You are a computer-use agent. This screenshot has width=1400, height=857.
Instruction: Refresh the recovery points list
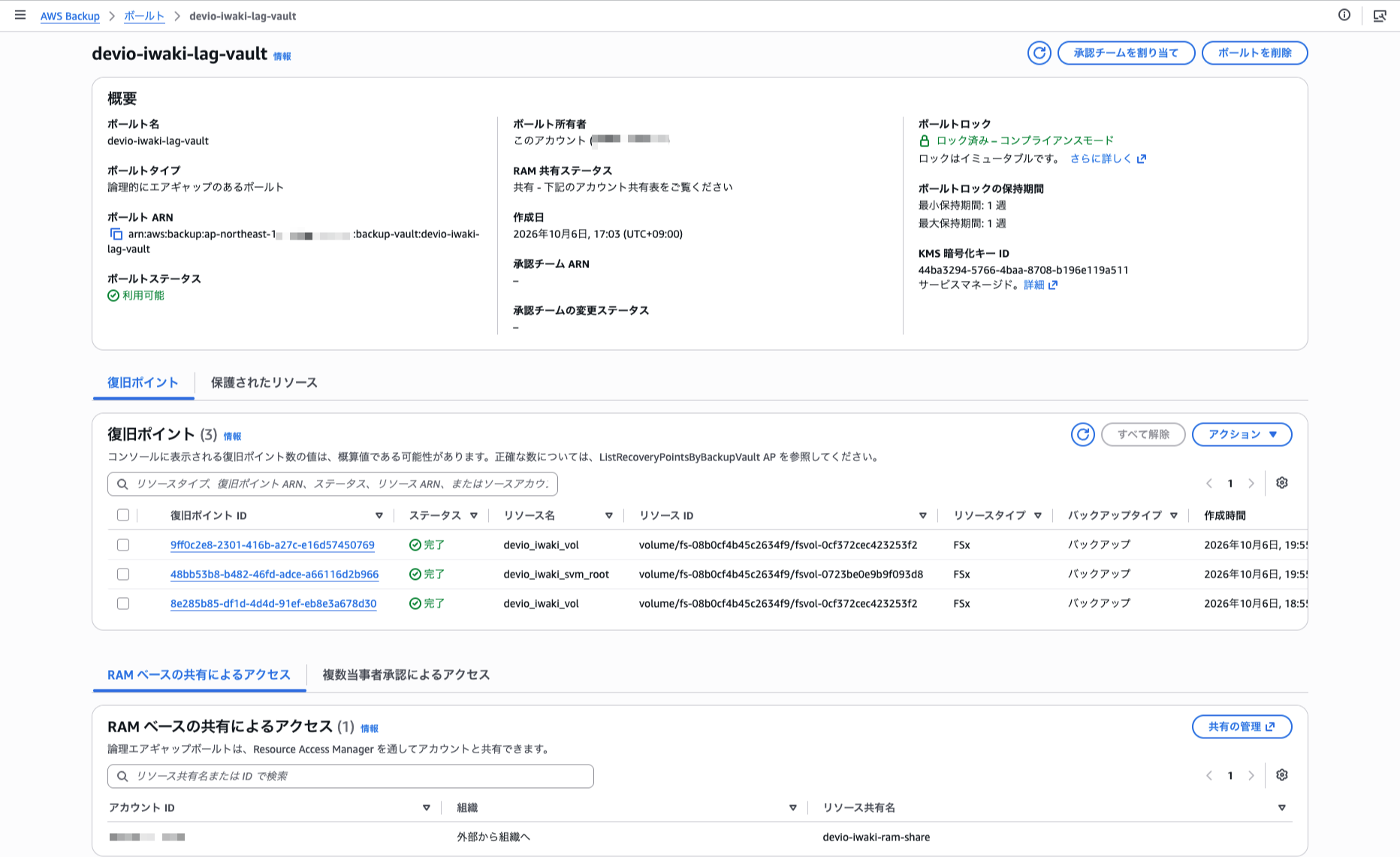tap(1083, 434)
